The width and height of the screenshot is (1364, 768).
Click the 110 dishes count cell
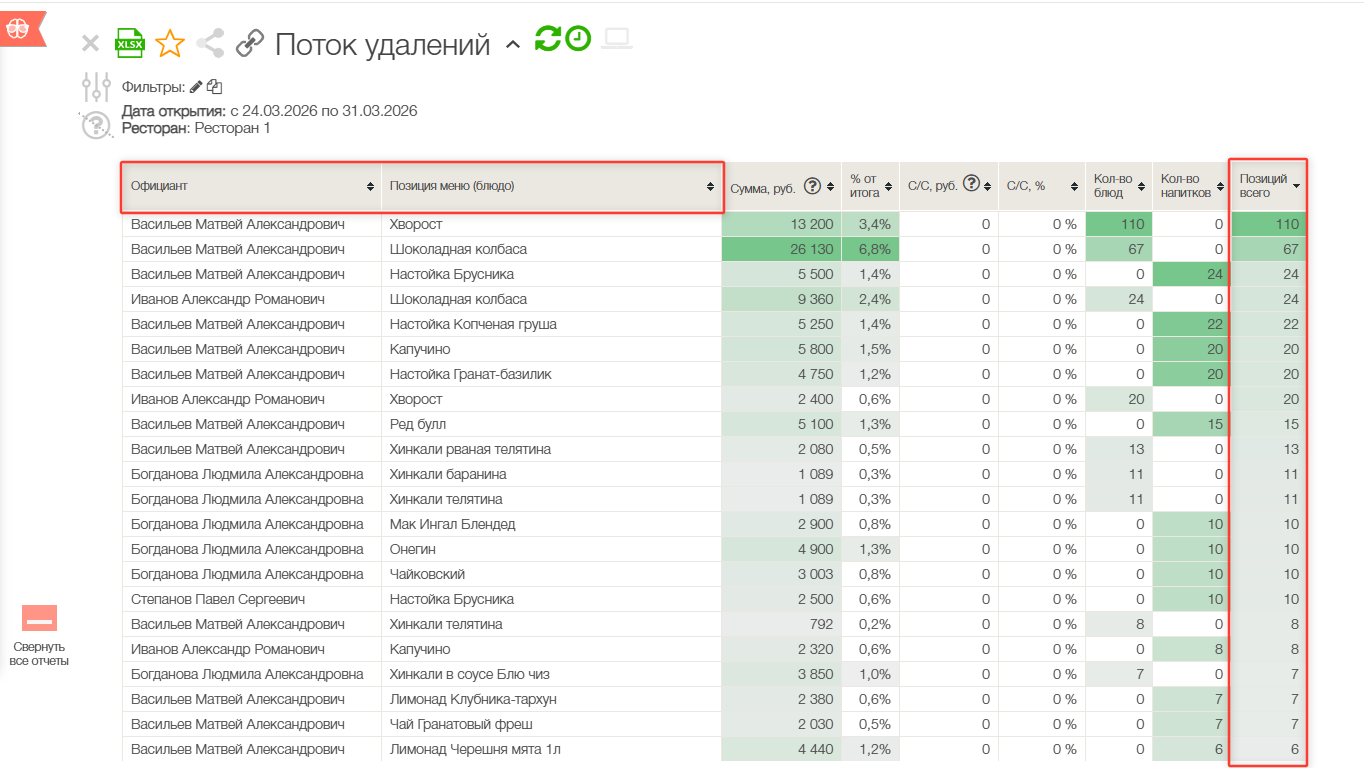point(1119,224)
